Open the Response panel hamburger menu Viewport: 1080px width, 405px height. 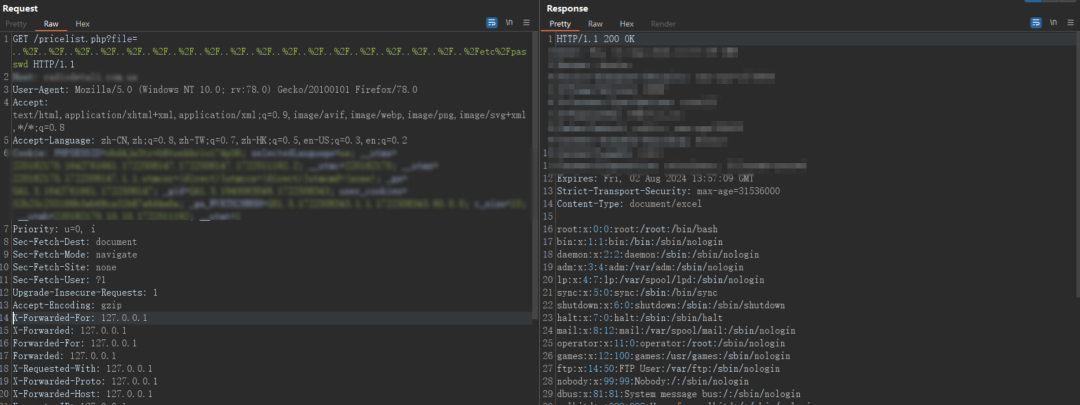click(1070, 23)
